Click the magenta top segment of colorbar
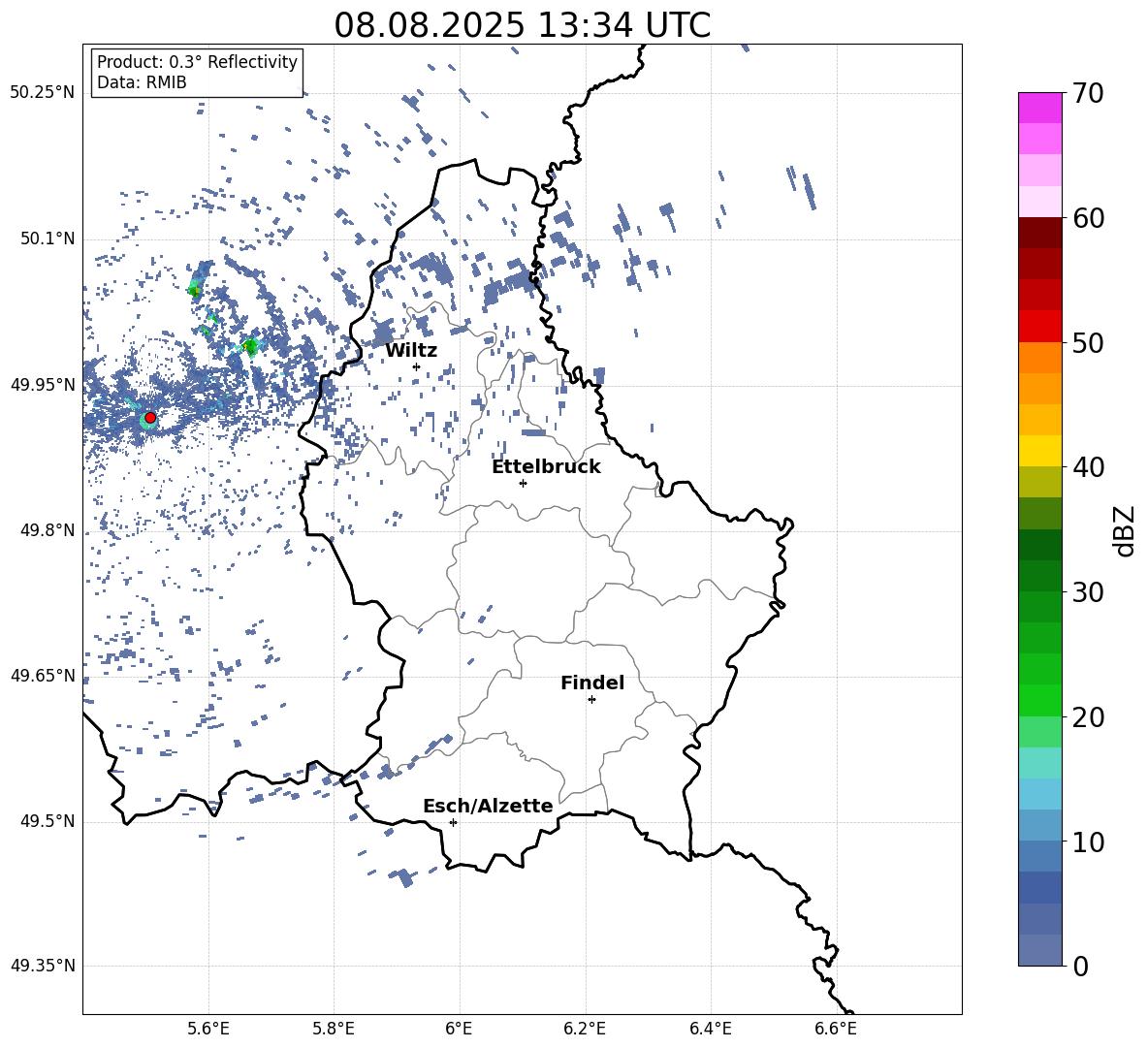Image resolution: width=1148 pixels, height=1048 pixels. coord(1039,108)
